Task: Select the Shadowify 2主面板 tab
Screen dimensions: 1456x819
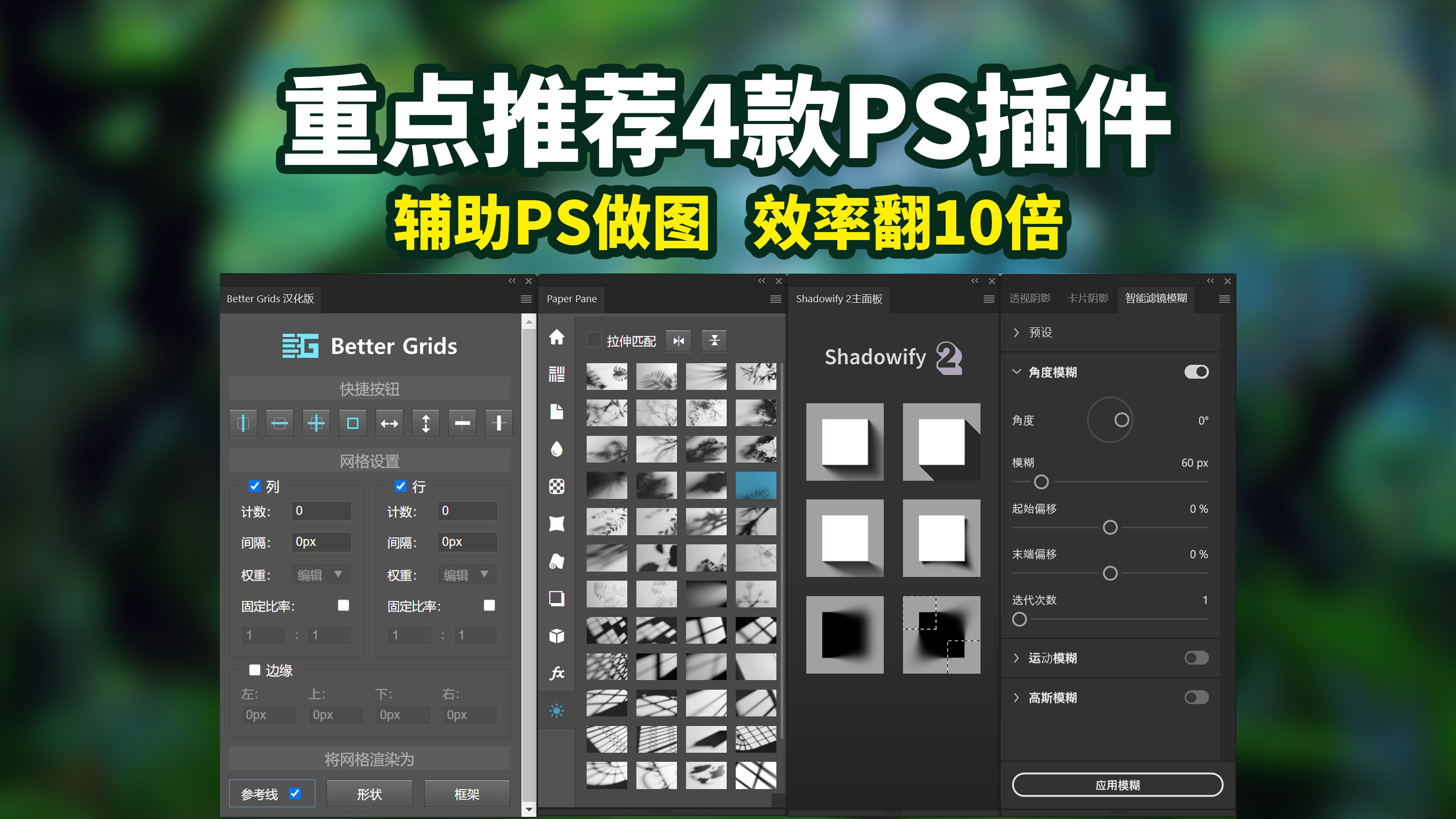Action: (x=839, y=299)
